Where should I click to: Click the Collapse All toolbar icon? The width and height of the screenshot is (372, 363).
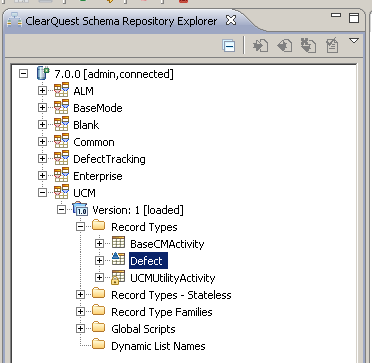tap(229, 46)
